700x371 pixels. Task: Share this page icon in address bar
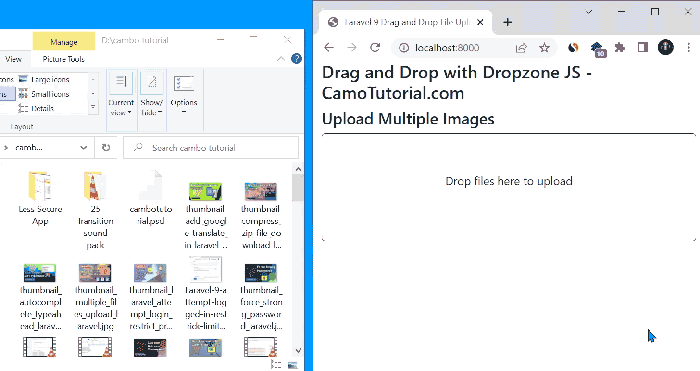click(521, 48)
